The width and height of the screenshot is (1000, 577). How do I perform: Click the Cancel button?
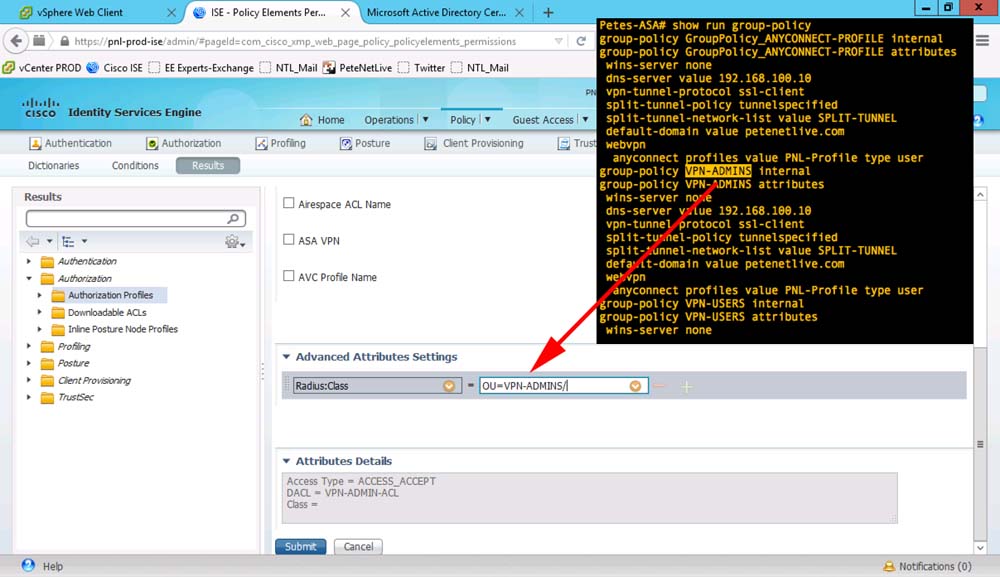358,546
